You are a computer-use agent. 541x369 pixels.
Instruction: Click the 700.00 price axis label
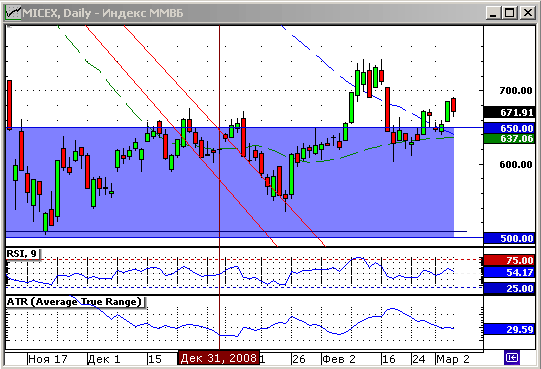pos(516,91)
